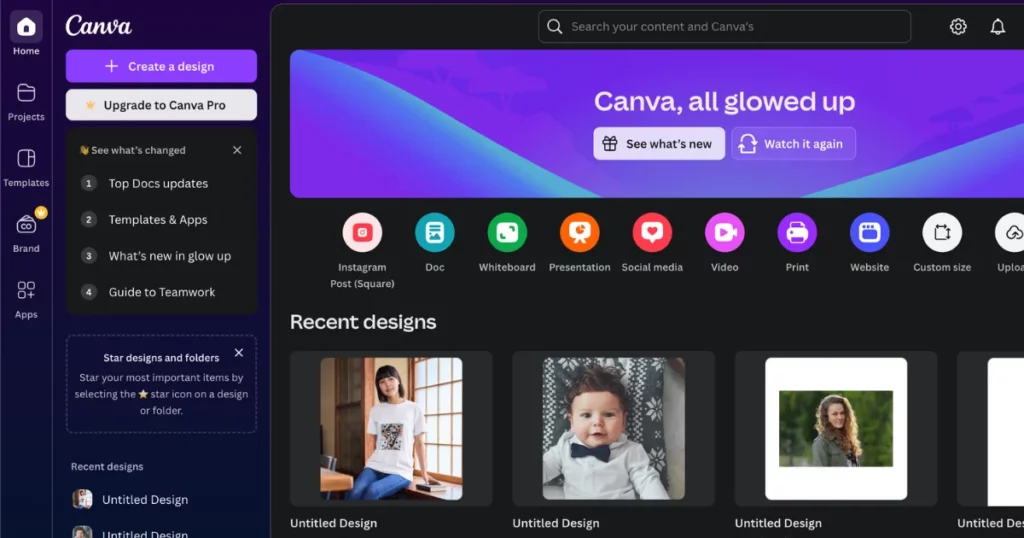Screen dimensions: 1024x538
Task: Open Apps in the sidebar
Action: pyautogui.click(x=26, y=299)
